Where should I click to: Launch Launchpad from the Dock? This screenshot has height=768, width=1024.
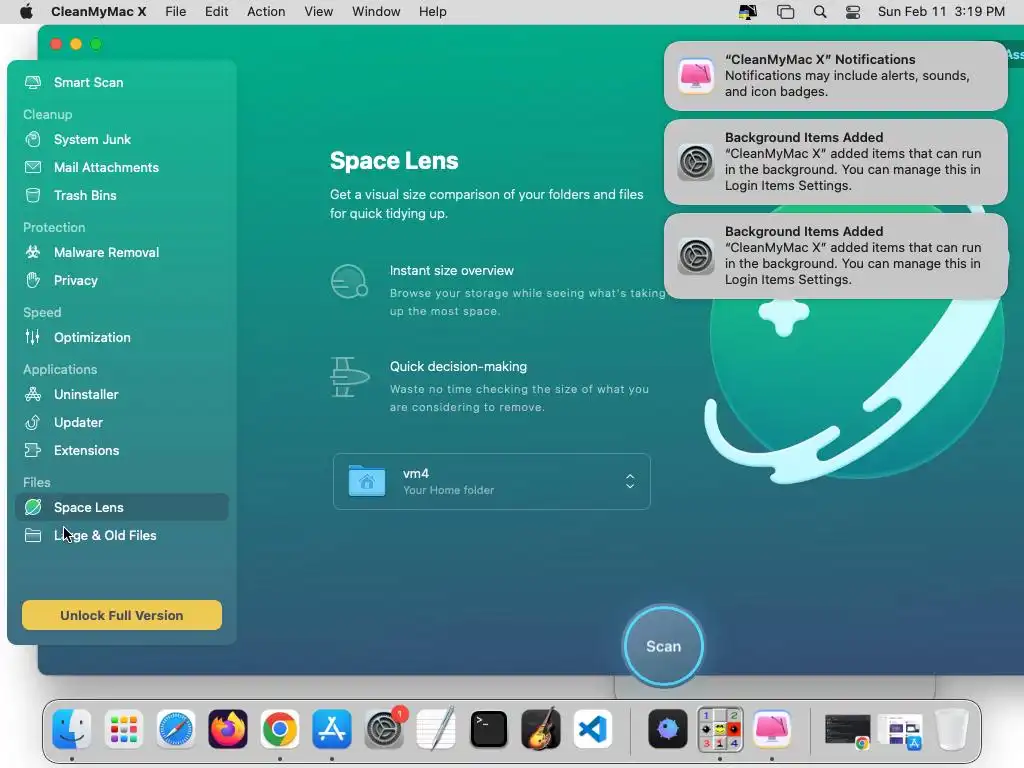(x=123, y=729)
